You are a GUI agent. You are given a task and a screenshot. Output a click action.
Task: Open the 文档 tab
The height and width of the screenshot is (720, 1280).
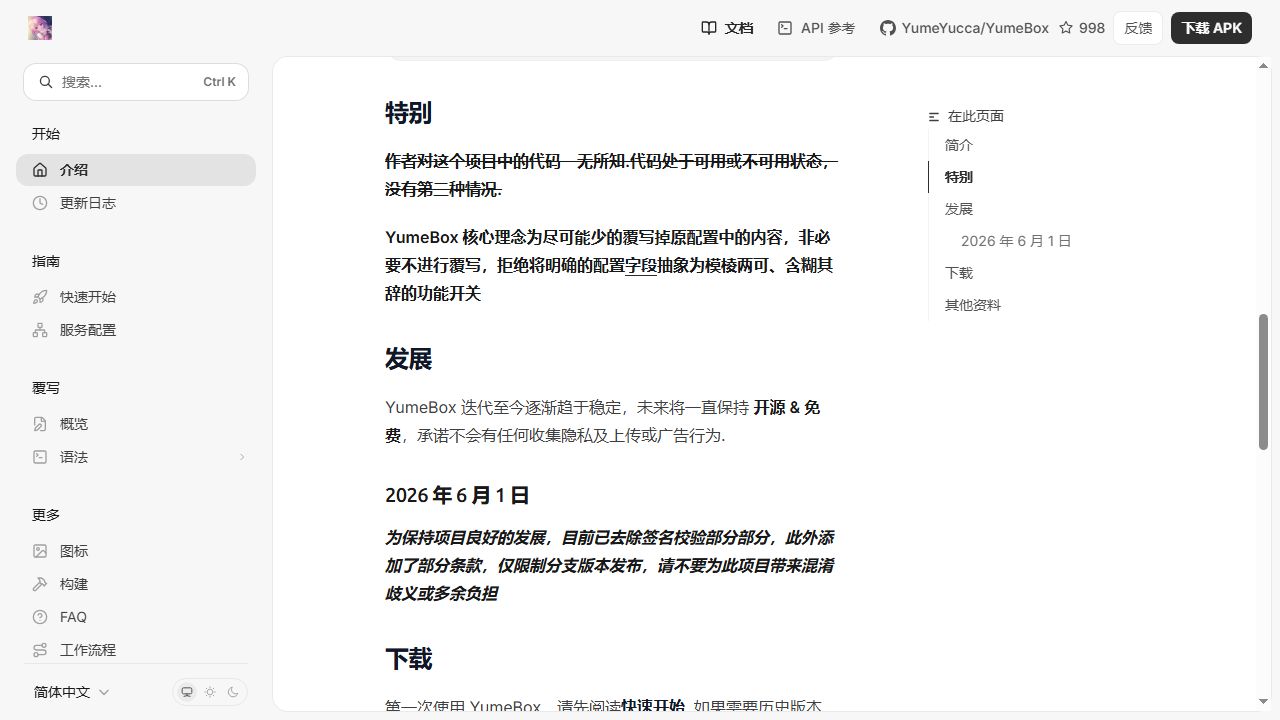pos(728,28)
